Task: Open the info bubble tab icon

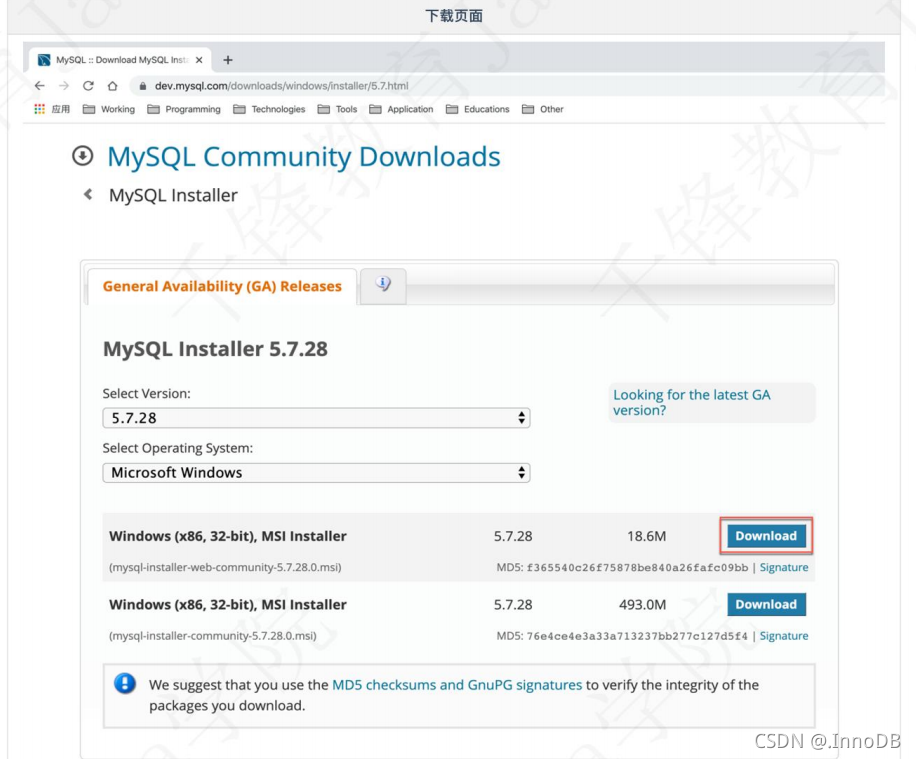Action: pos(383,285)
